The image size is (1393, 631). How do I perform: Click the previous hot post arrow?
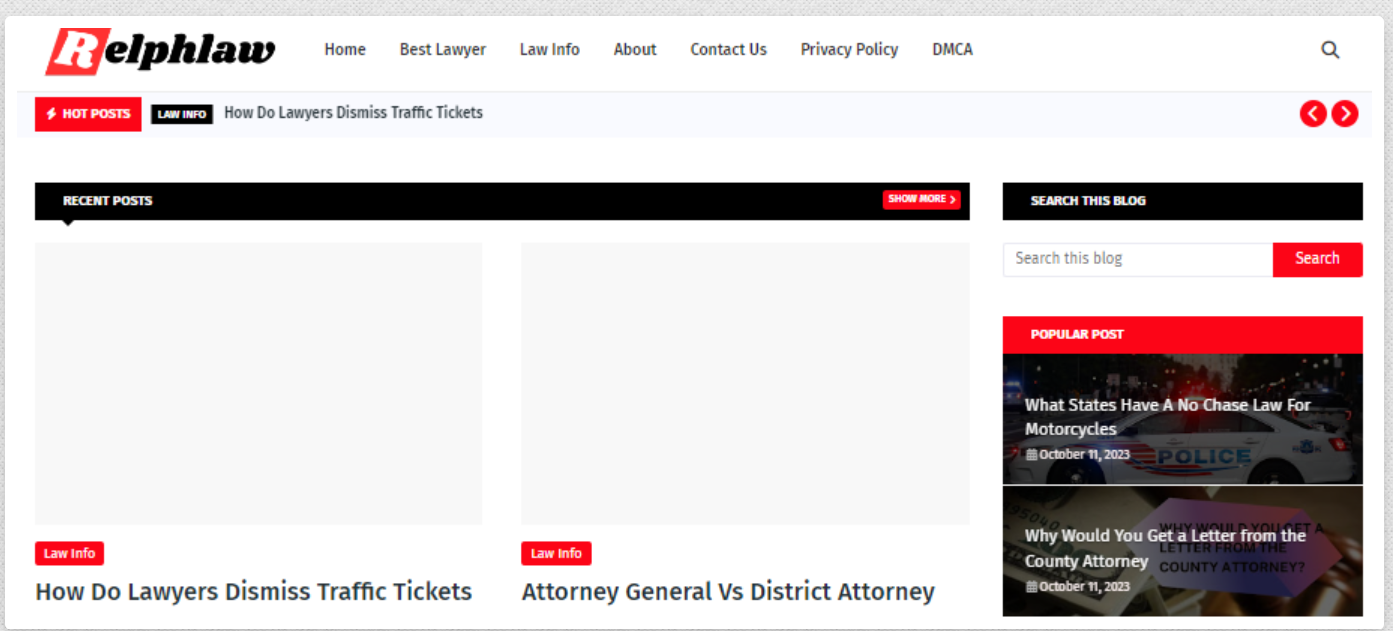[x=1313, y=114]
